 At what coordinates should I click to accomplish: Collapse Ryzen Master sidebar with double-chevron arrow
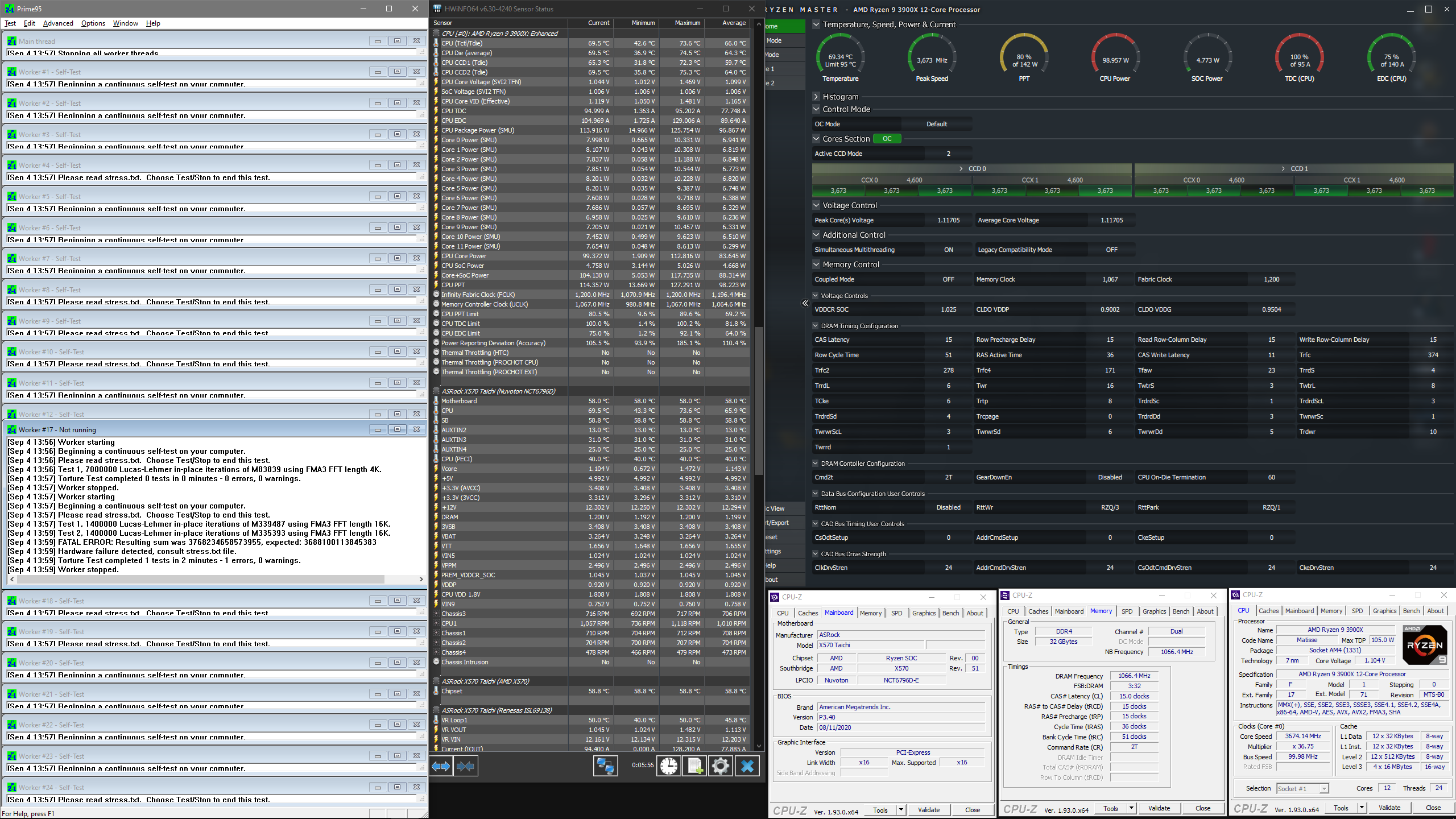pos(805,303)
